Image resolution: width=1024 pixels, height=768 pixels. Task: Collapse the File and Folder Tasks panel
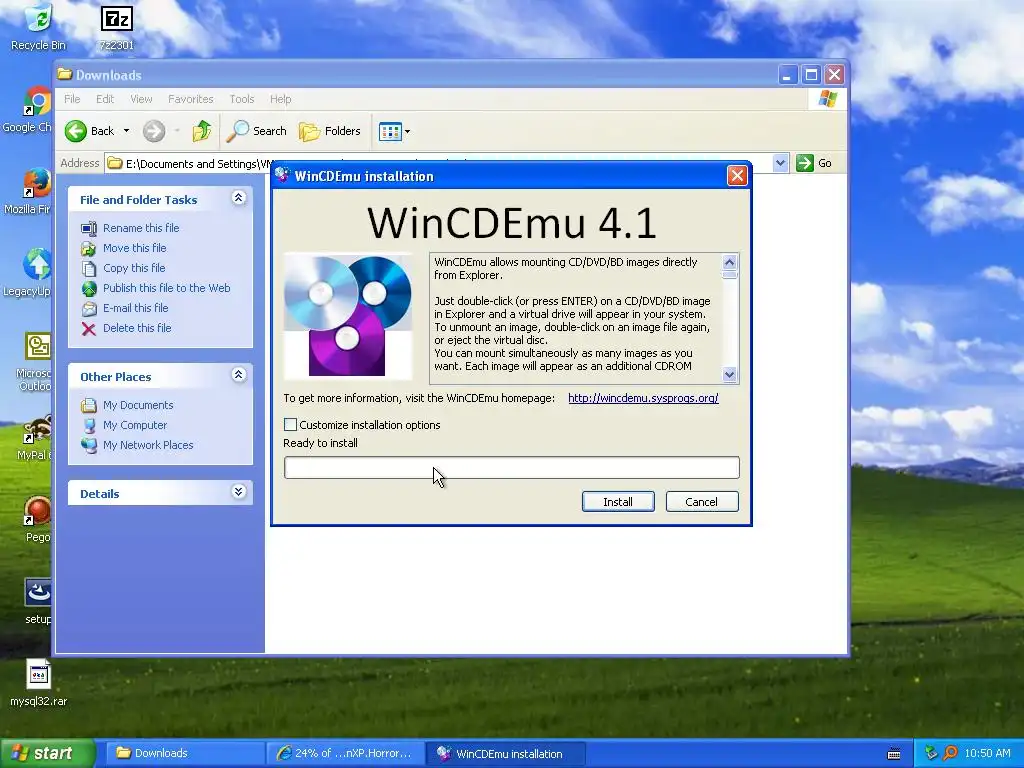(x=238, y=198)
